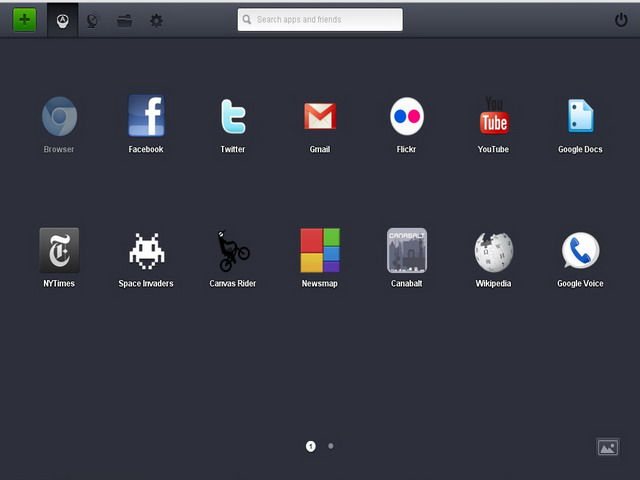Open the settings gear tab
Image resolution: width=640 pixels, height=480 pixels.
pyautogui.click(x=156, y=20)
